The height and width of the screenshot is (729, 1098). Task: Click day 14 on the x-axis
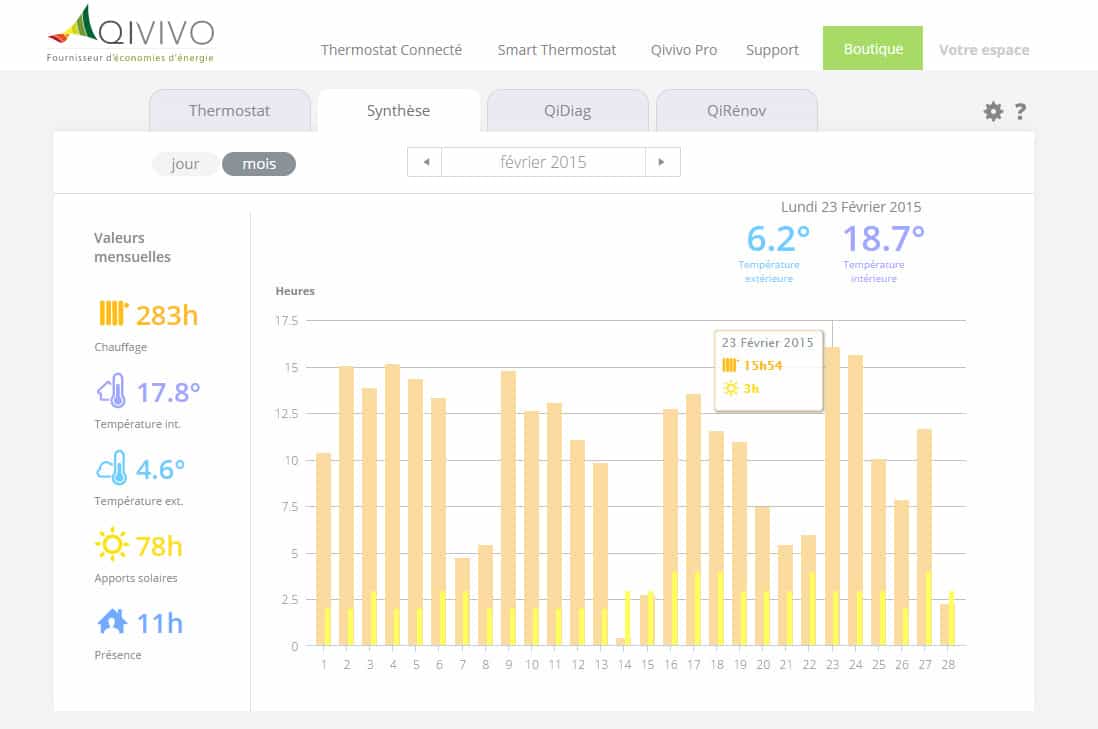(624, 665)
